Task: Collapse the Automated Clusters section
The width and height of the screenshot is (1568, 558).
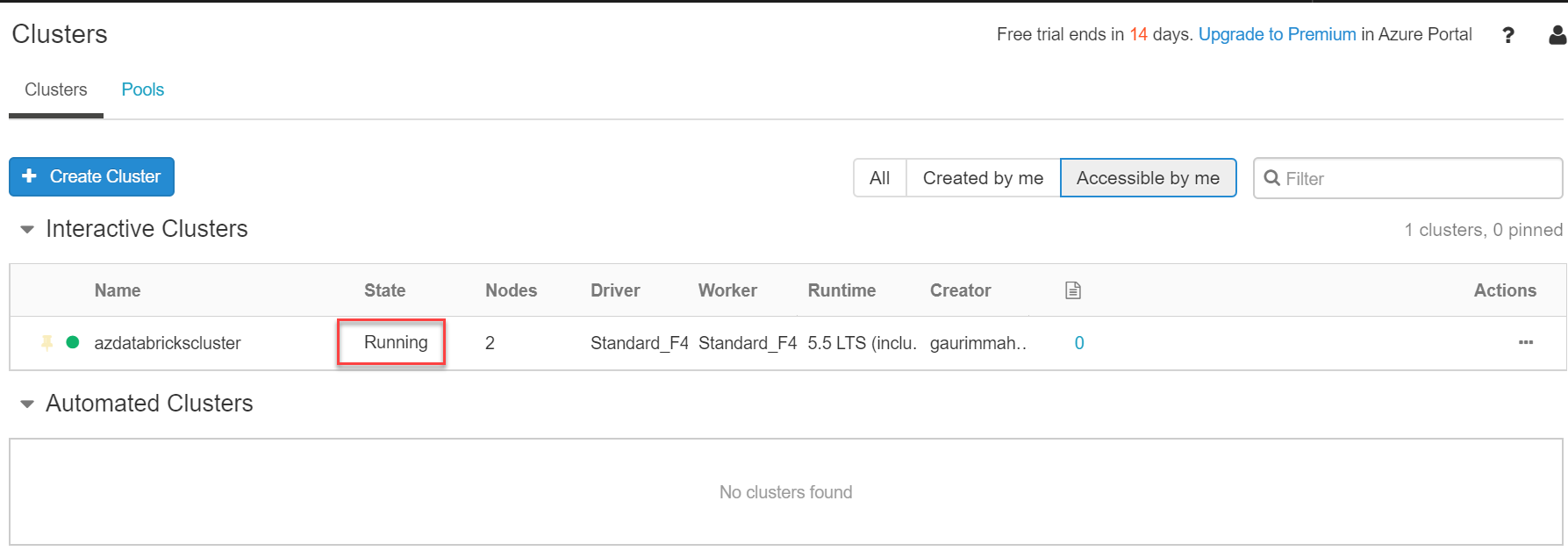Action: [27, 404]
